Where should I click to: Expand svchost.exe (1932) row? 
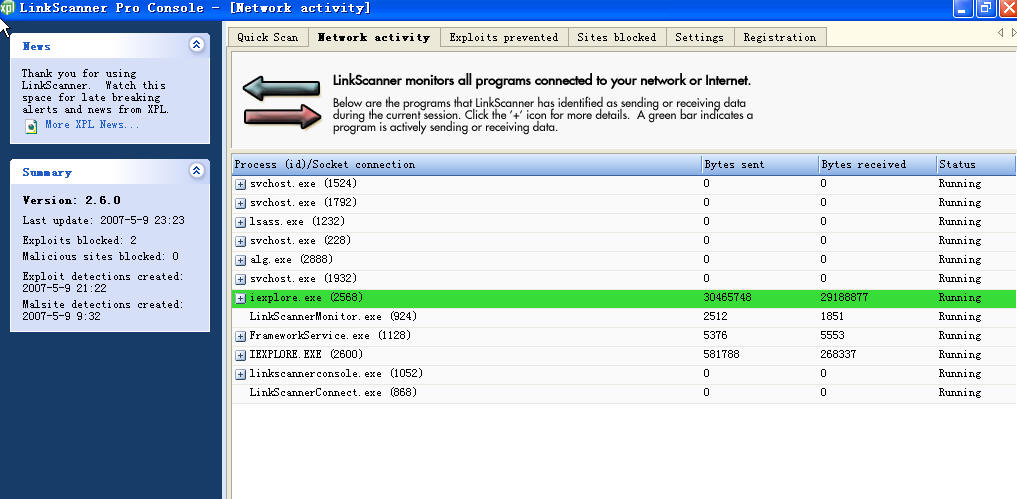241,279
